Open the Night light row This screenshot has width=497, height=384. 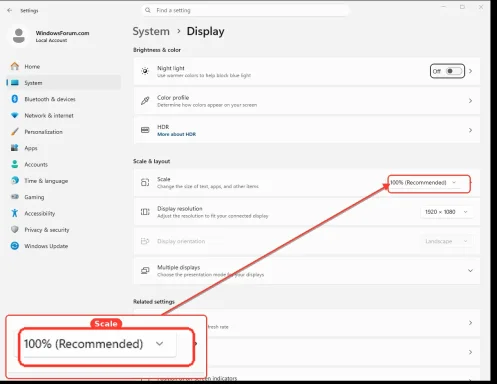click(307, 71)
